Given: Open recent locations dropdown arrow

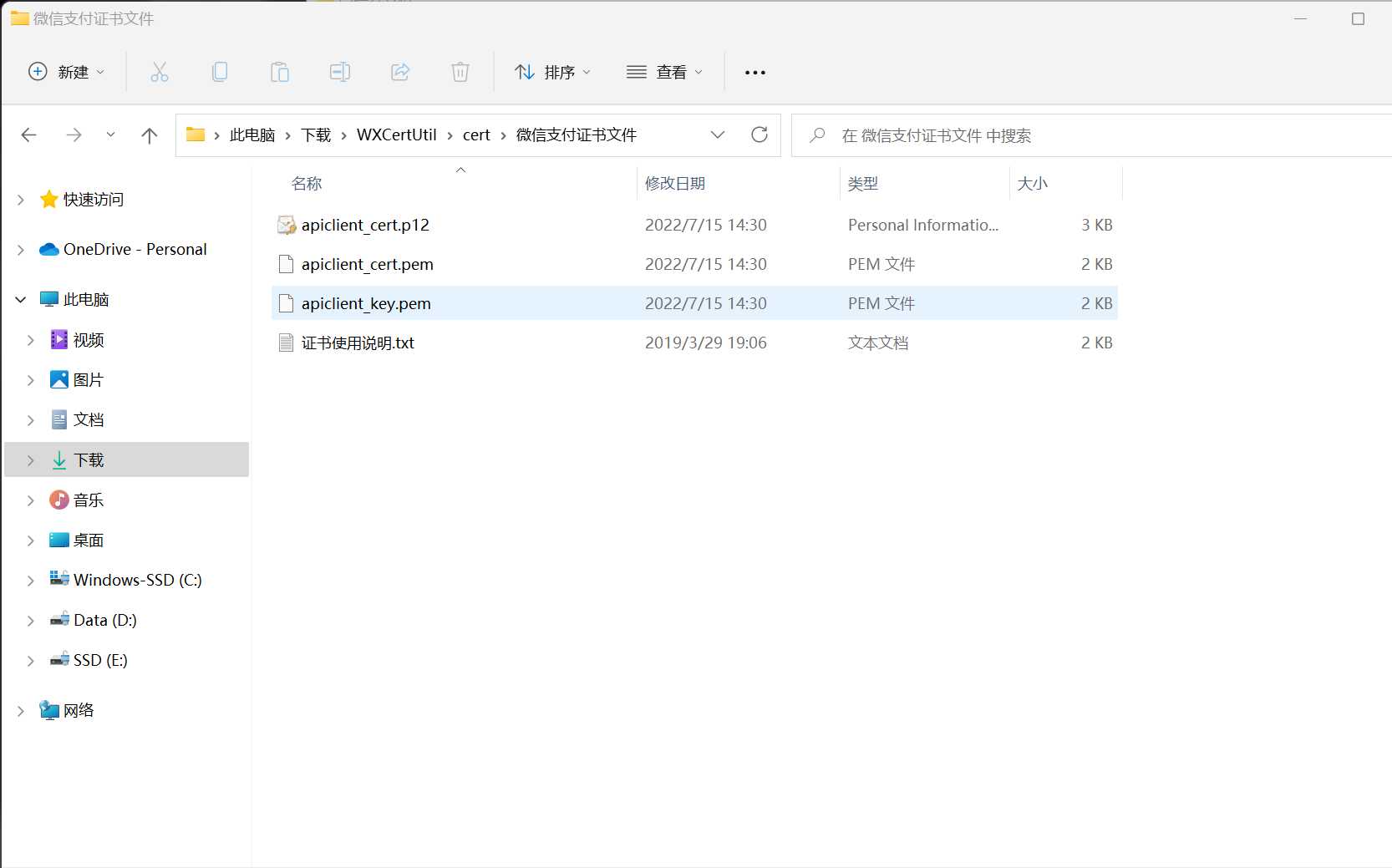Looking at the screenshot, I should coord(110,135).
